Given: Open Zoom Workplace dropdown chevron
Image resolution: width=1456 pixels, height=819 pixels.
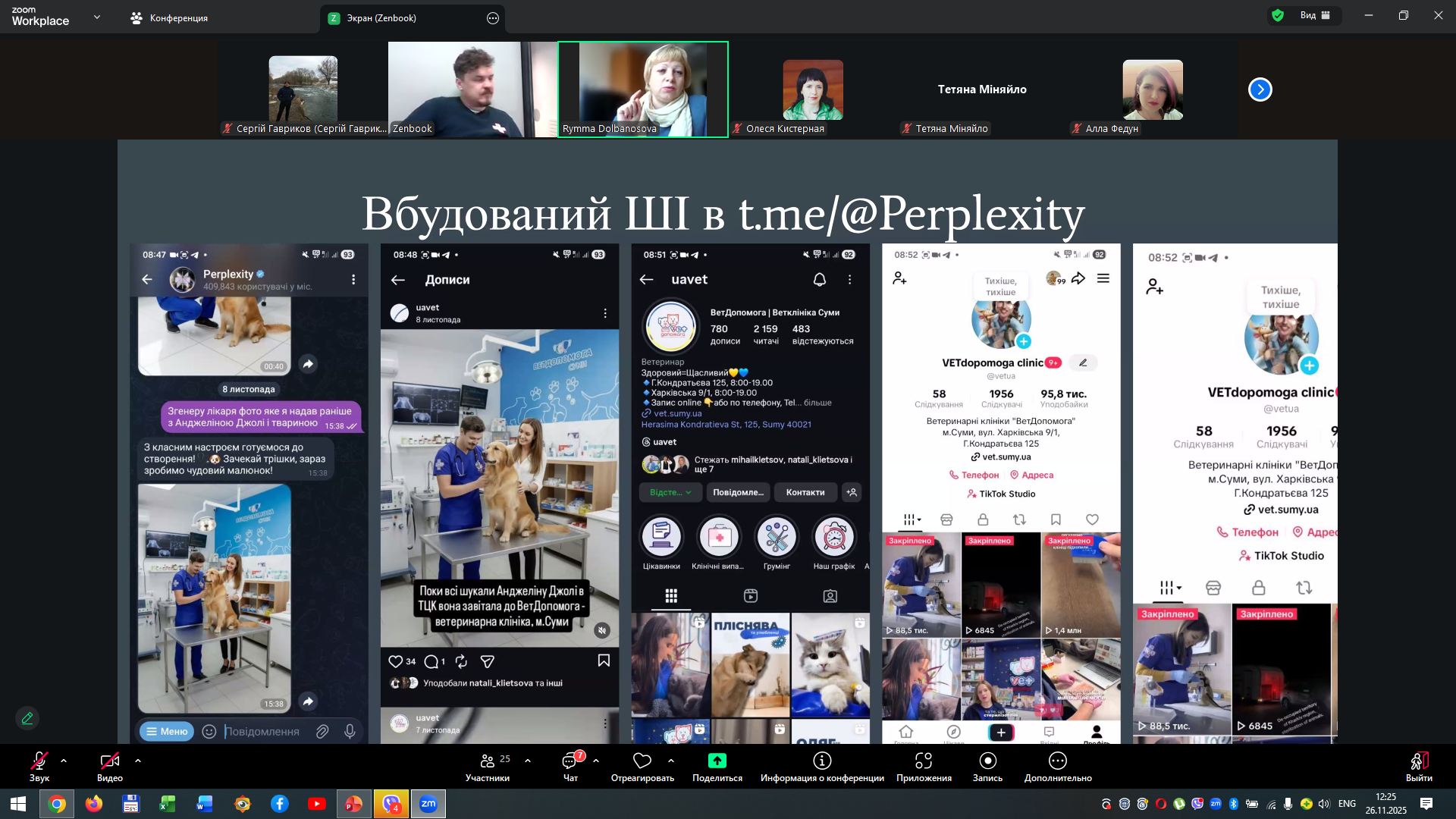Looking at the screenshot, I should 96,17.
